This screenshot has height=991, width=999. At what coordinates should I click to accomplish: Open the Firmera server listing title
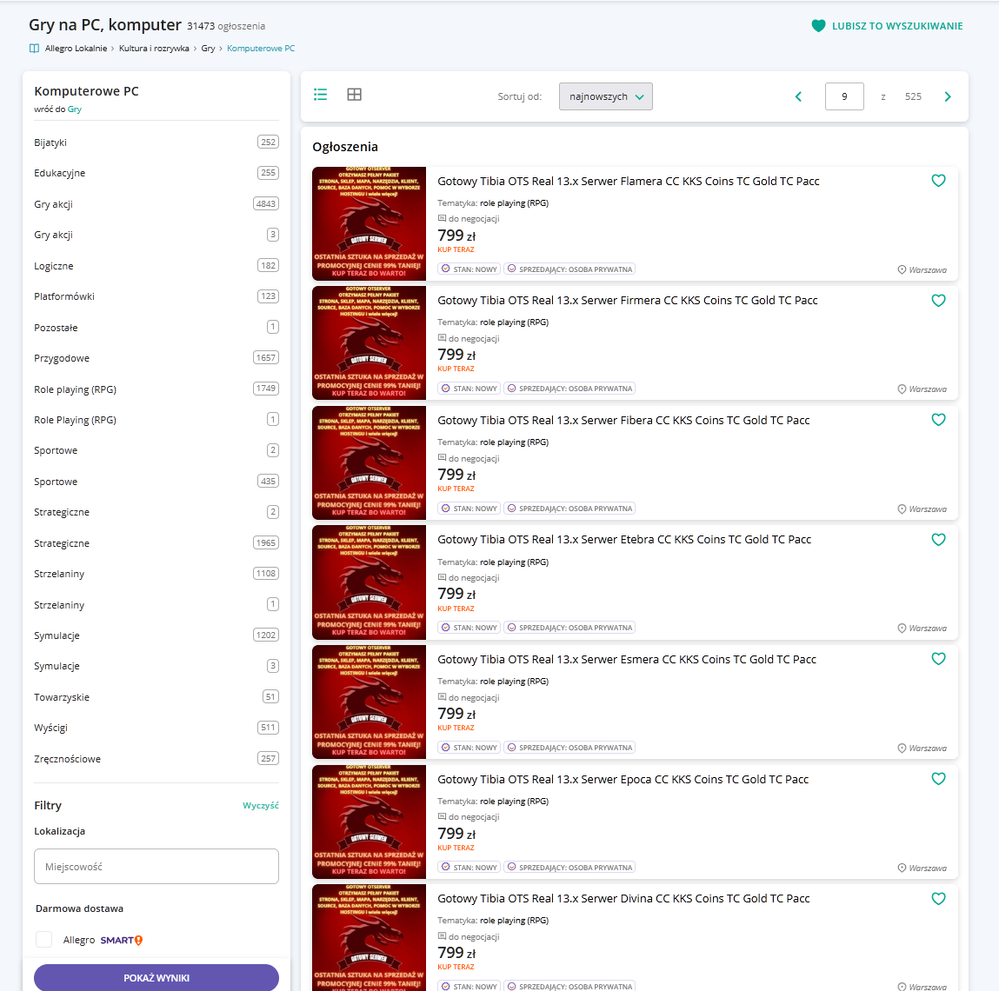coord(627,300)
